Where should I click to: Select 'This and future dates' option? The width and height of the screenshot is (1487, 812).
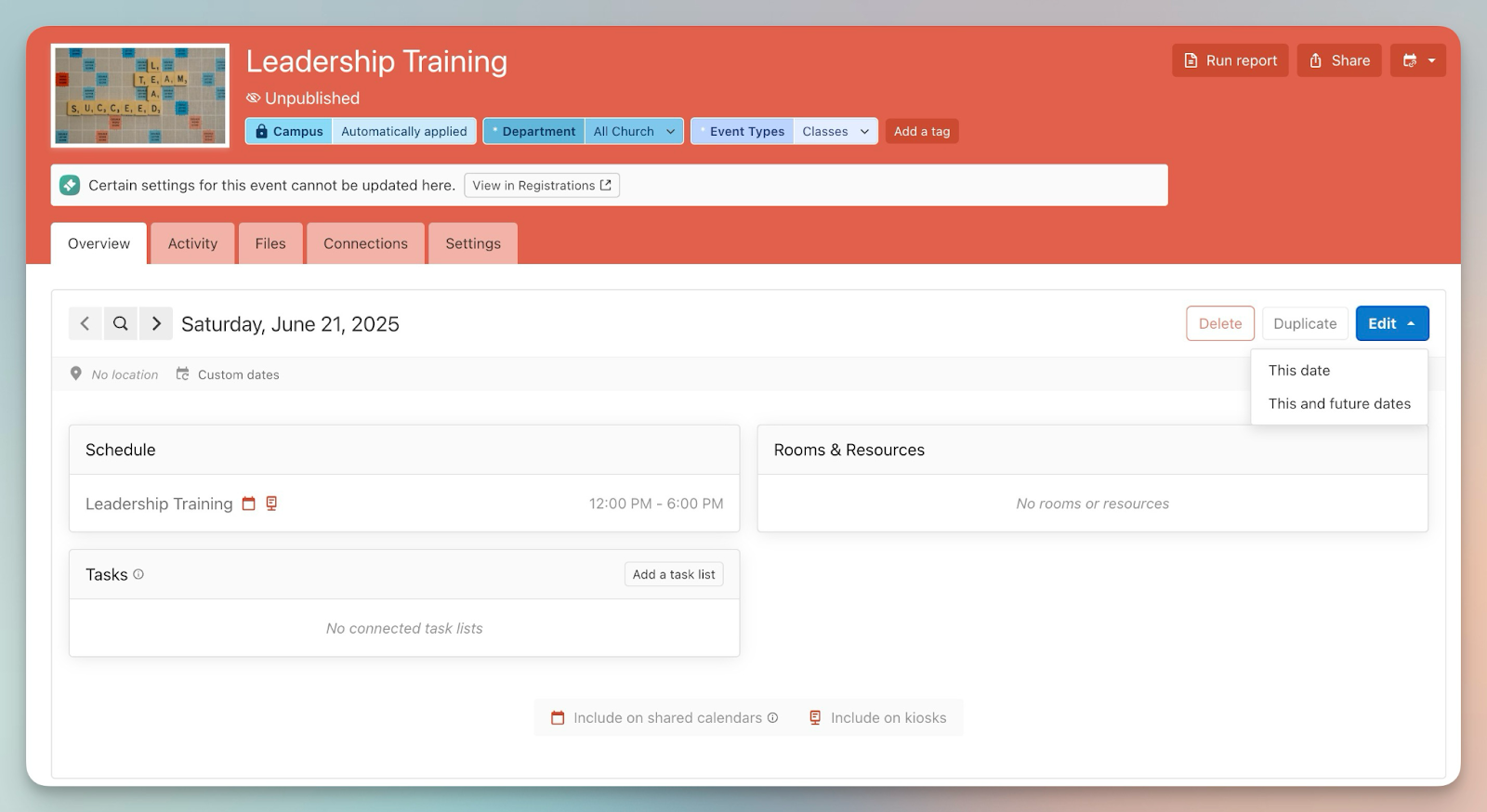point(1339,403)
